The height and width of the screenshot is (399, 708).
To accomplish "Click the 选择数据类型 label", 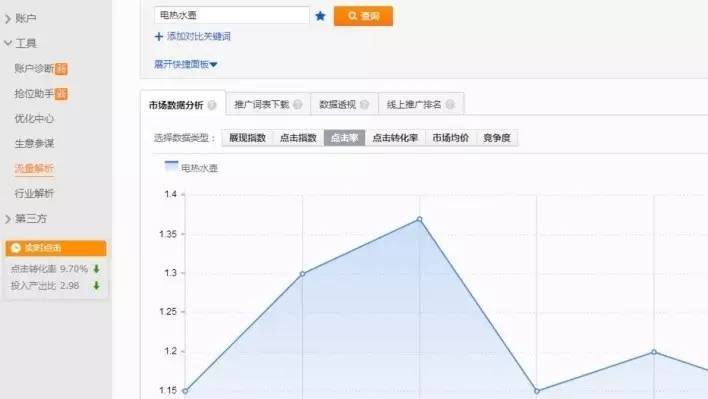I will (x=184, y=138).
